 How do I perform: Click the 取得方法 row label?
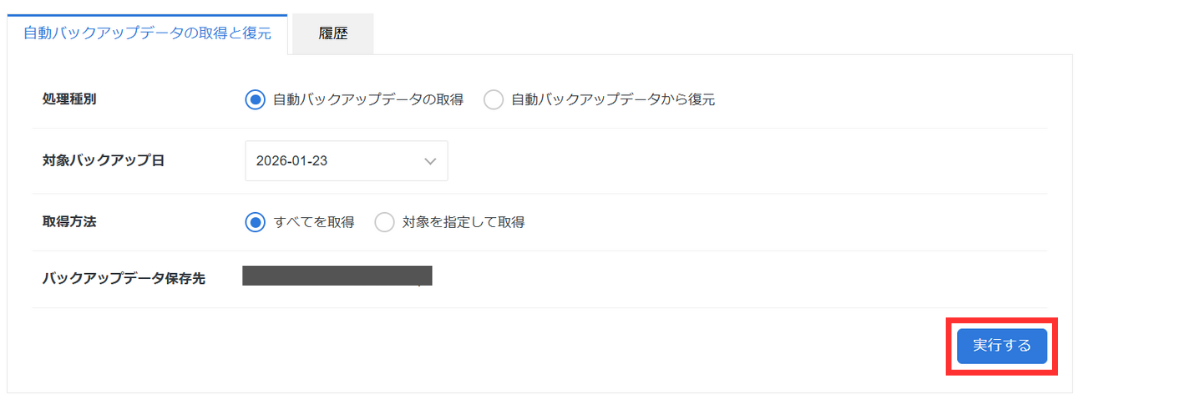tap(69, 222)
